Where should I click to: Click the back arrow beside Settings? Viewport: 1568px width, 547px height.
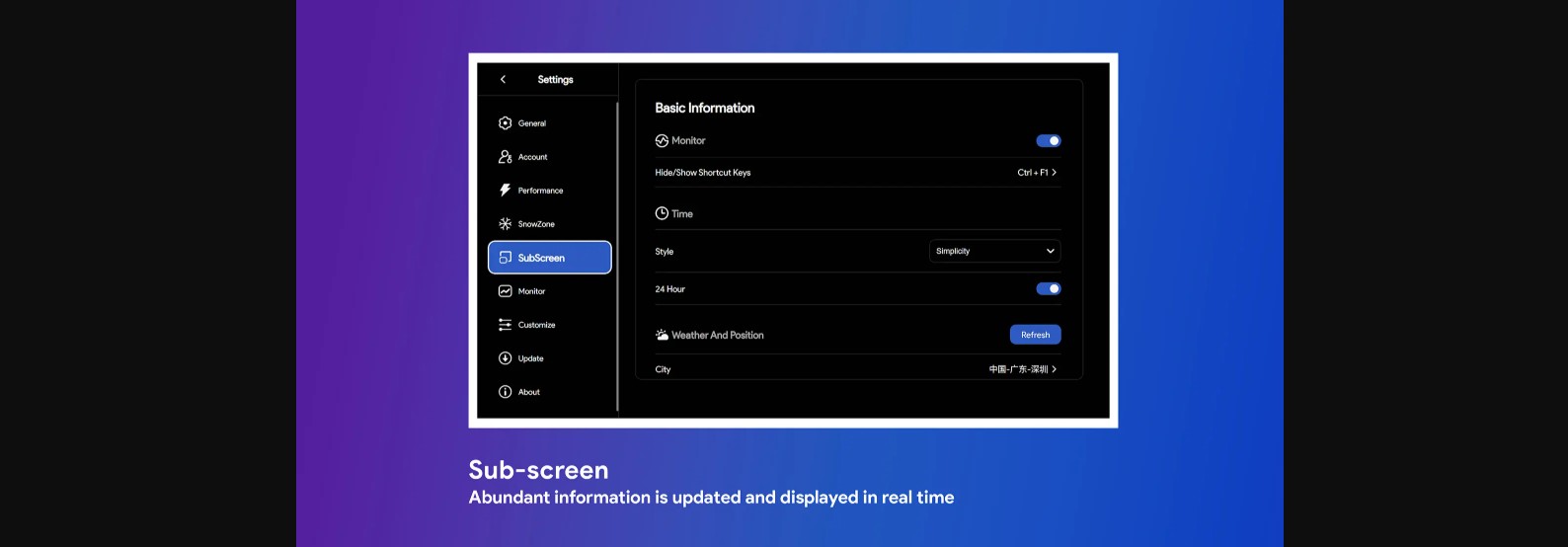[x=503, y=79]
